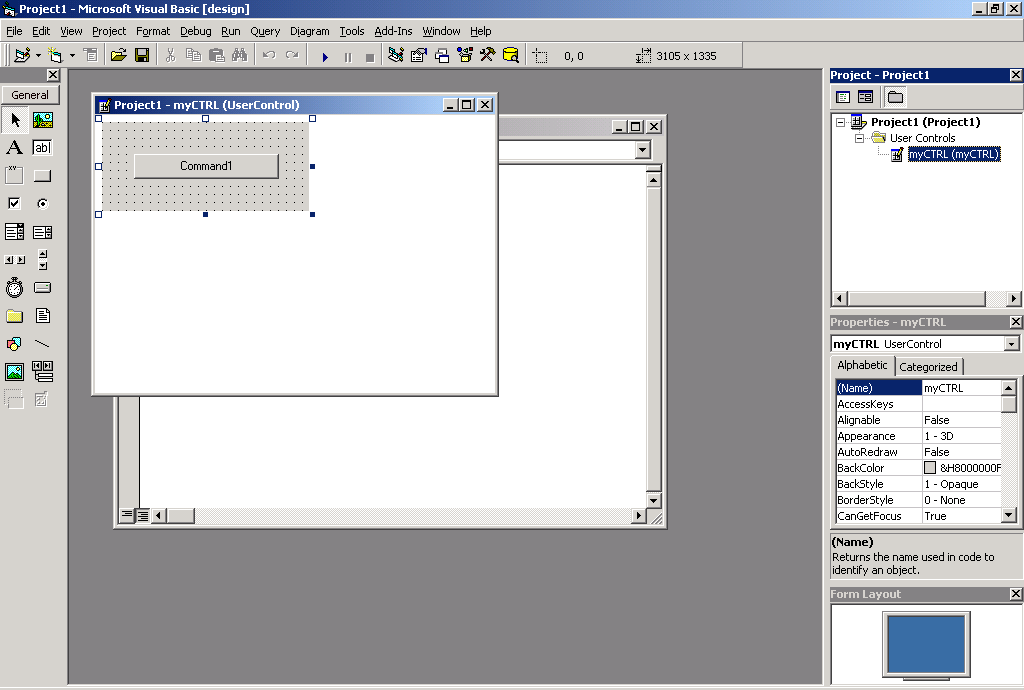The width and height of the screenshot is (1024, 690).
Task: Enable Full Module View in code window
Action: click(143, 515)
